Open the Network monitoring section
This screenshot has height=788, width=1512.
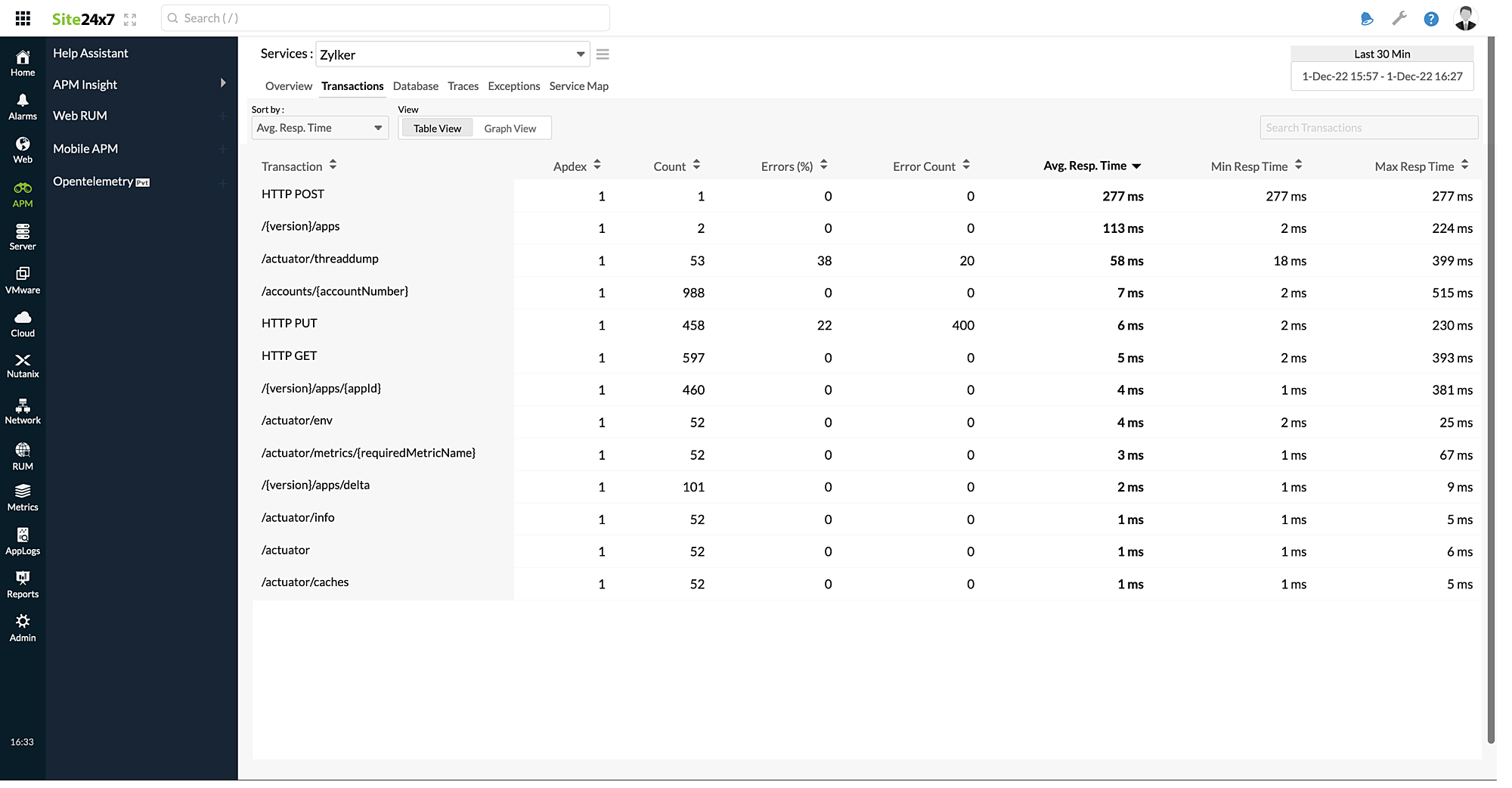pos(23,410)
